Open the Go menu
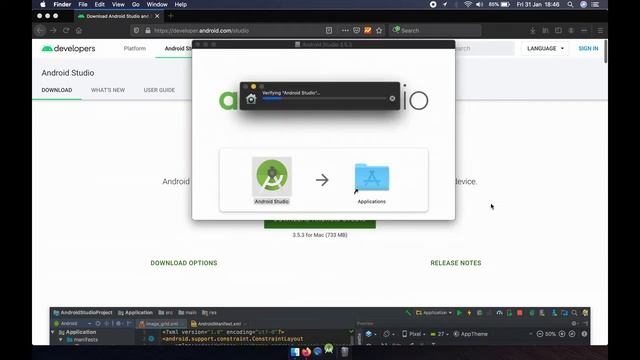The image size is (640, 360). coord(136,4)
